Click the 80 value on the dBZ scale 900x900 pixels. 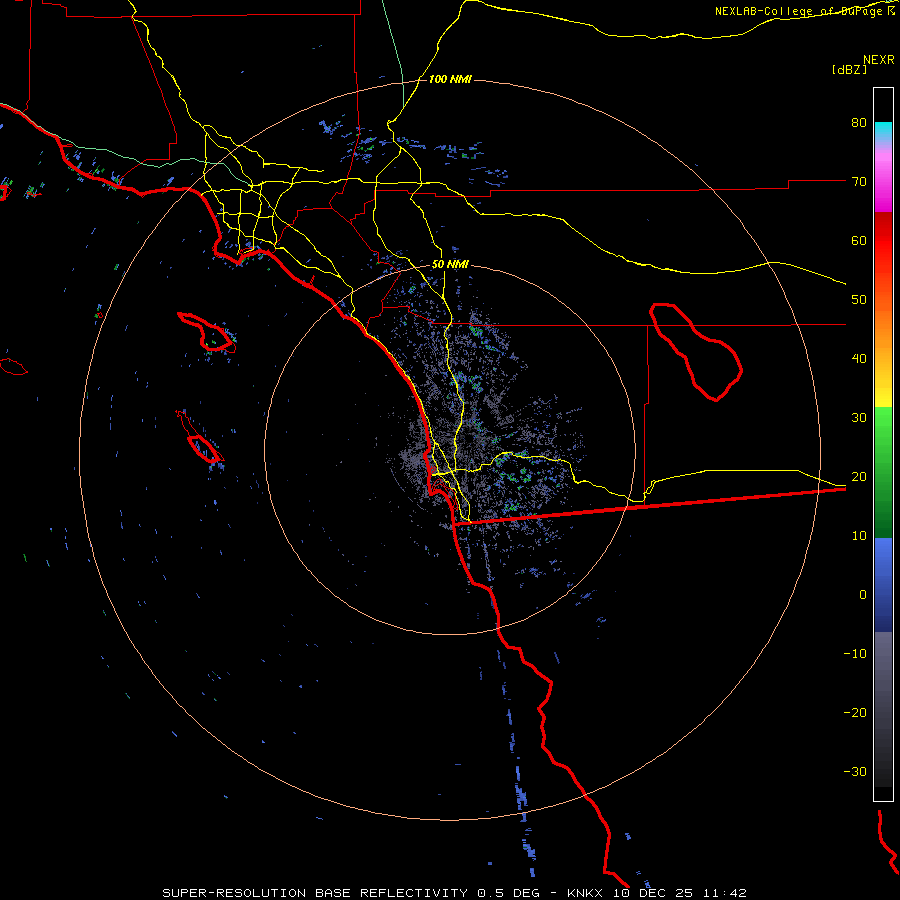click(859, 123)
